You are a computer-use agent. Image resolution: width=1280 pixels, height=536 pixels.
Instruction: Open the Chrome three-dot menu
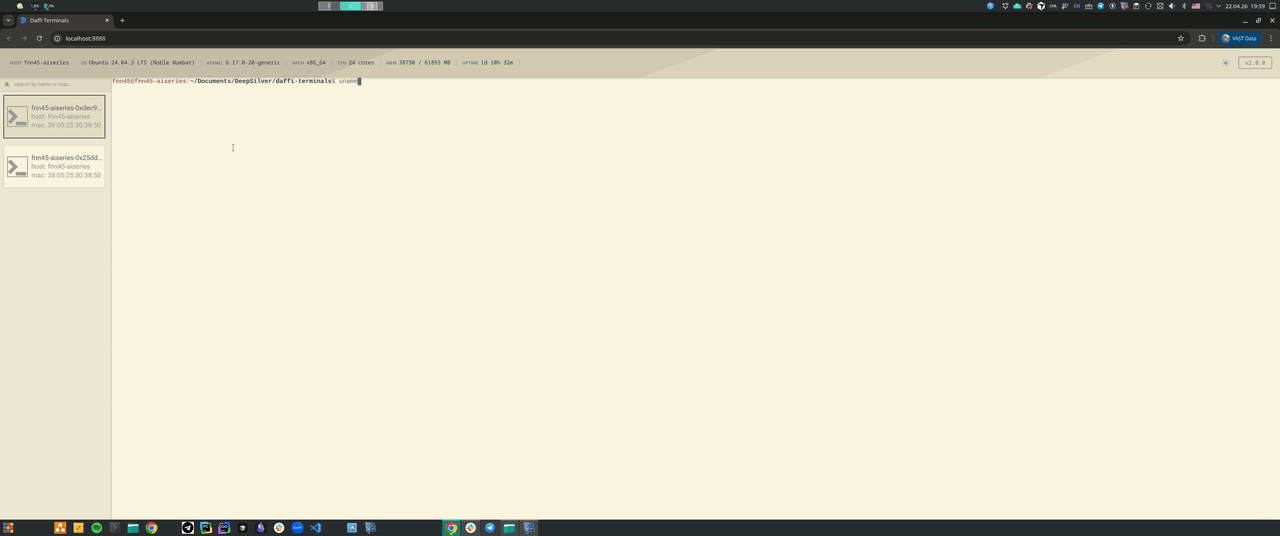pos(1271,38)
